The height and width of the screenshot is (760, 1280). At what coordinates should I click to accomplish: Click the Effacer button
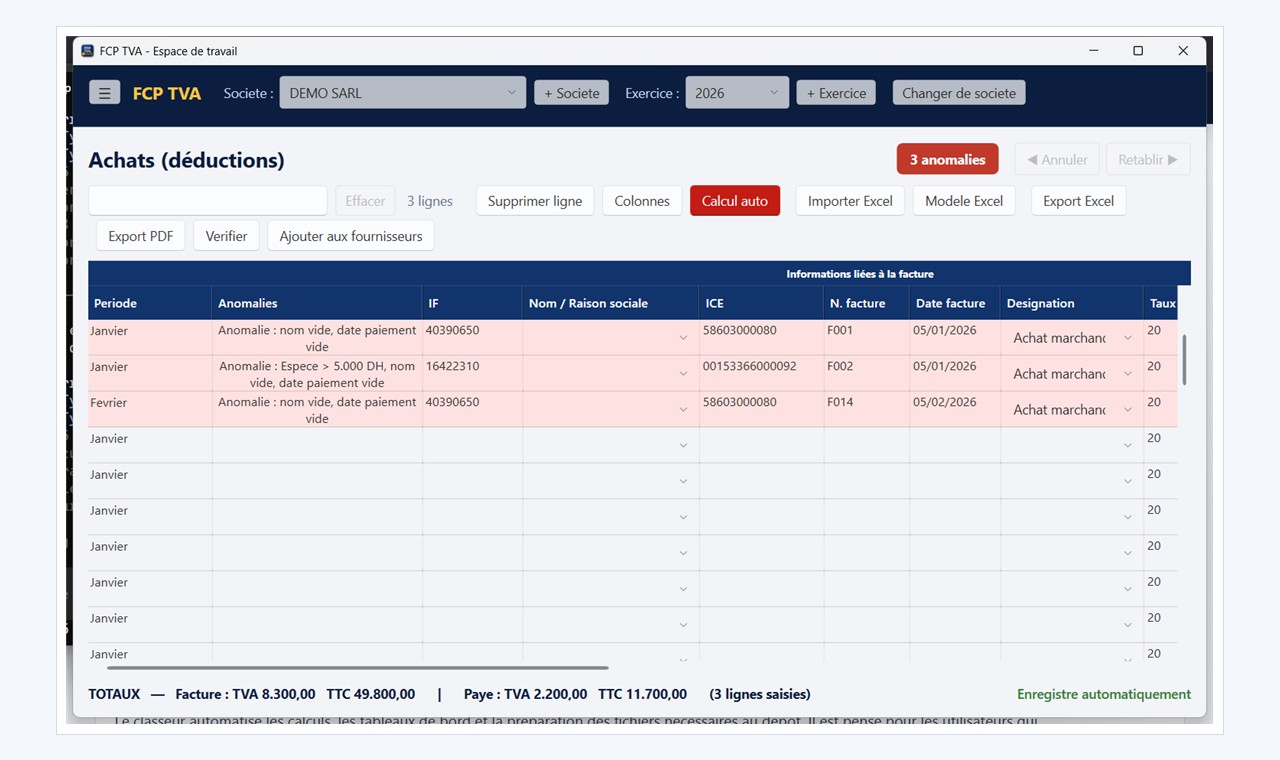click(x=365, y=200)
